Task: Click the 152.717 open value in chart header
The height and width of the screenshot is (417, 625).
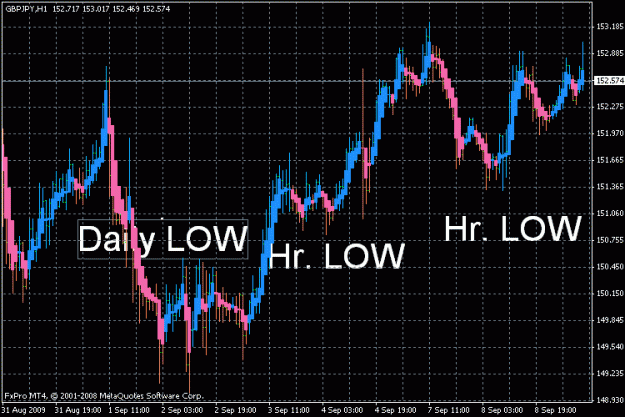Action: click(66, 9)
